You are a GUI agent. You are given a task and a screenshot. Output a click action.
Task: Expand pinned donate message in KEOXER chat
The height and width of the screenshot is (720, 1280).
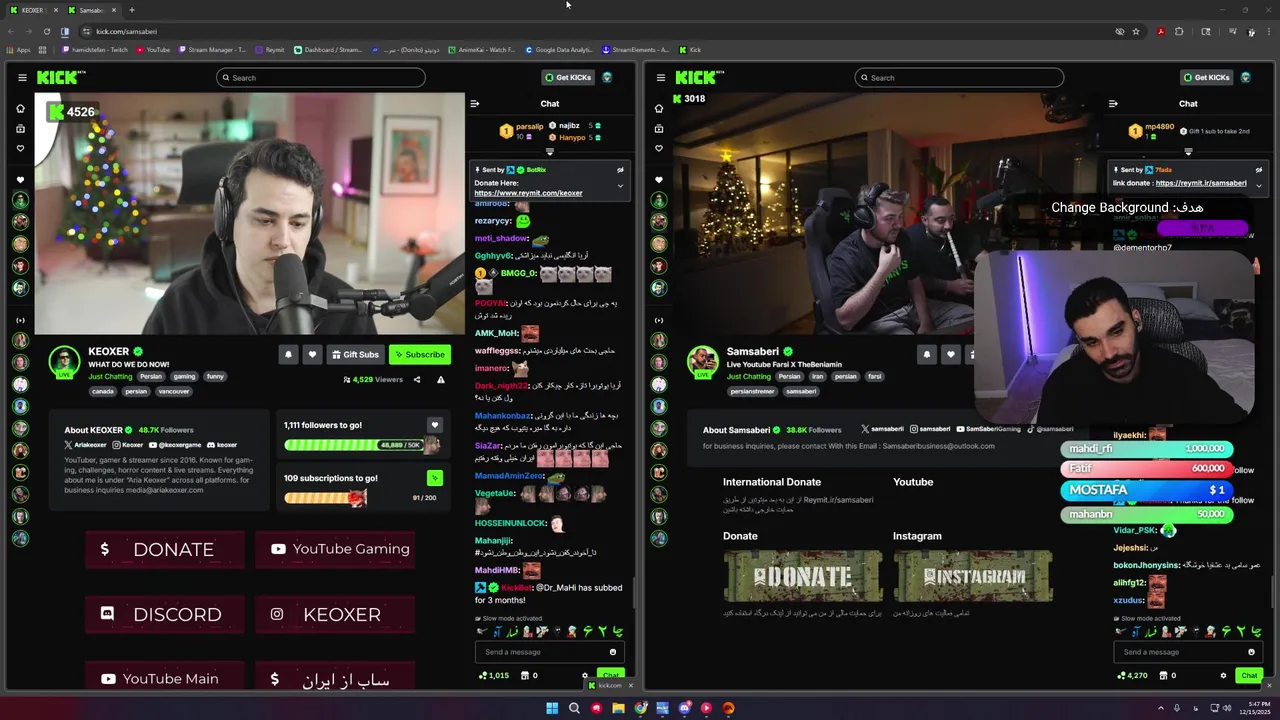click(x=620, y=186)
